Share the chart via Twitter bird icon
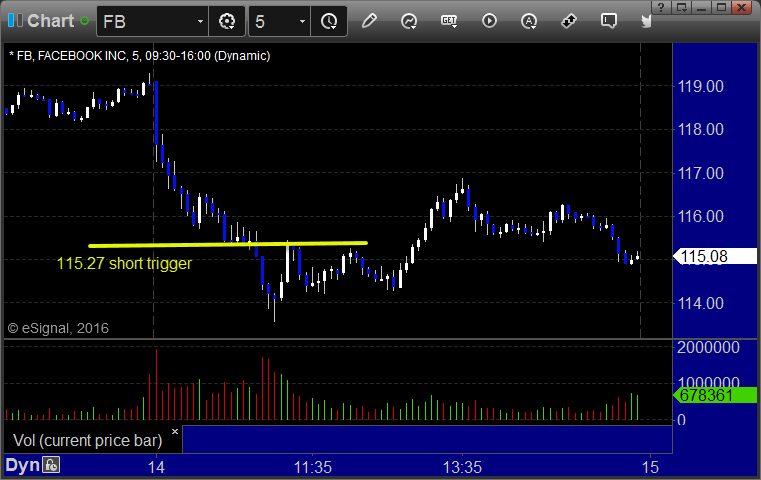 click(x=646, y=21)
